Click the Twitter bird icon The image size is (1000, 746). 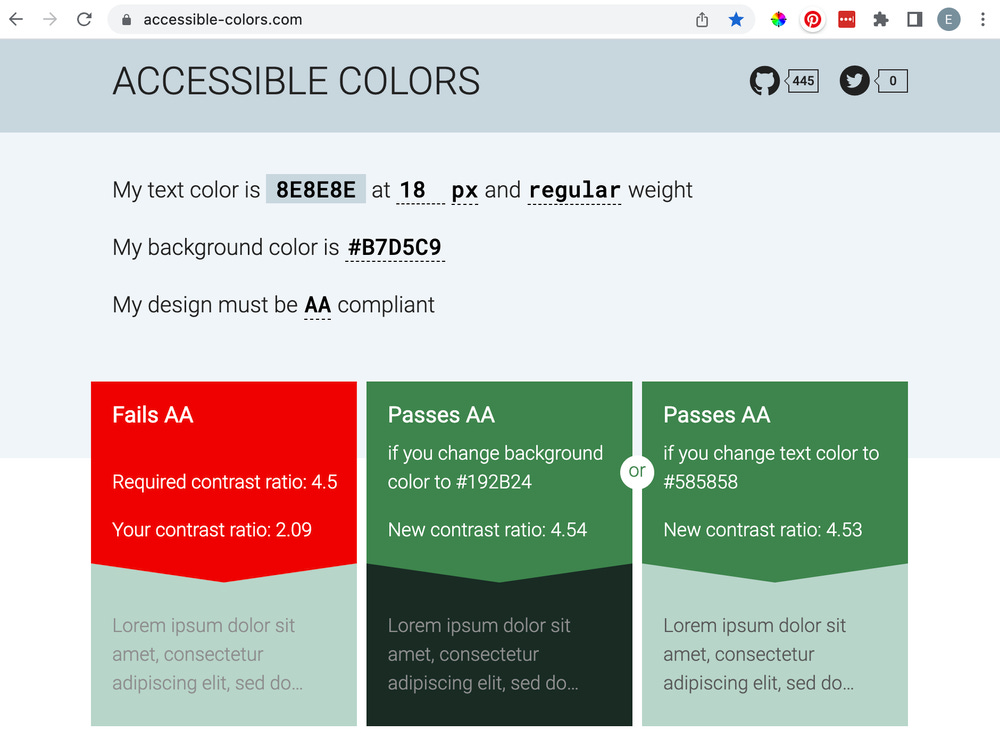[x=854, y=81]
